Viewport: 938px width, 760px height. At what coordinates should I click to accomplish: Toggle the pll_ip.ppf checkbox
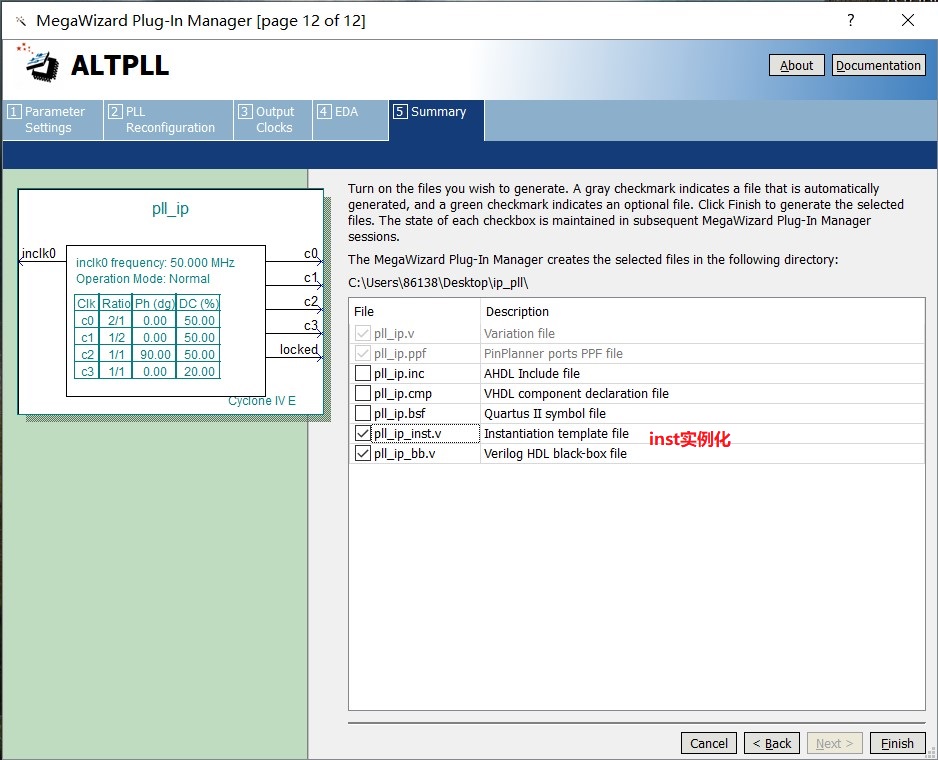click(363, 353)
